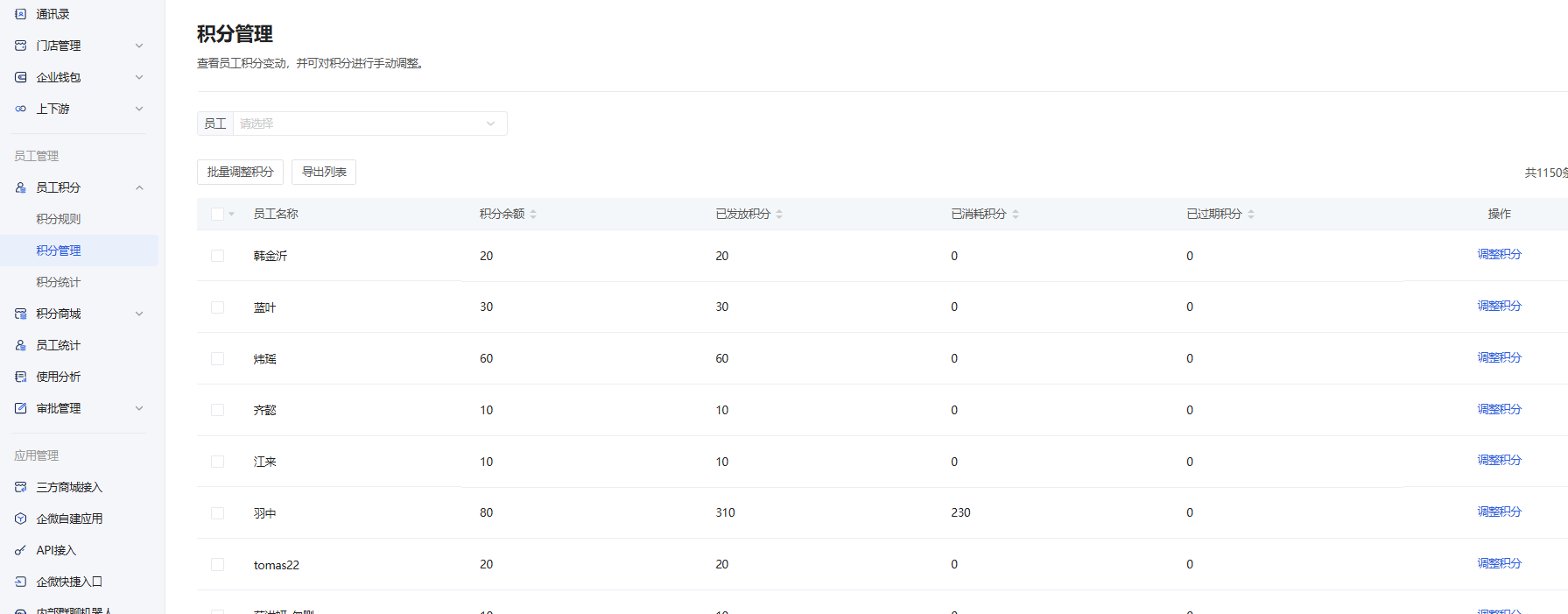Check the checkbox for 炜瑶

coord(217,358)
